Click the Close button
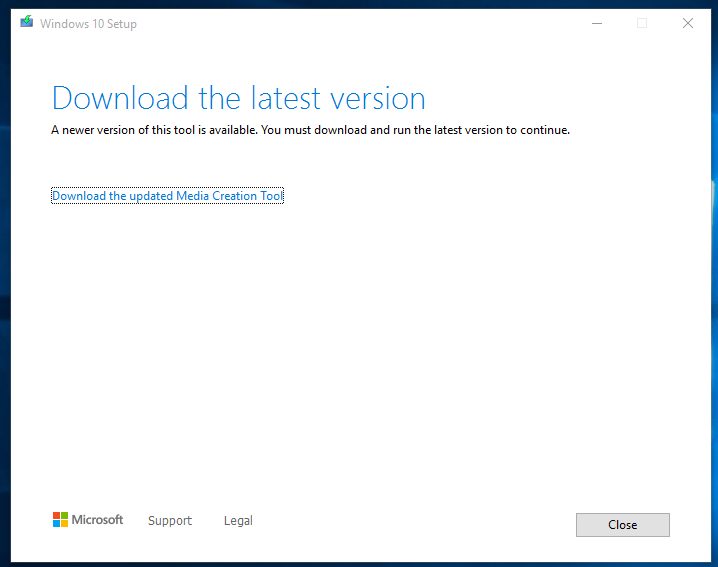 point(622,524)
